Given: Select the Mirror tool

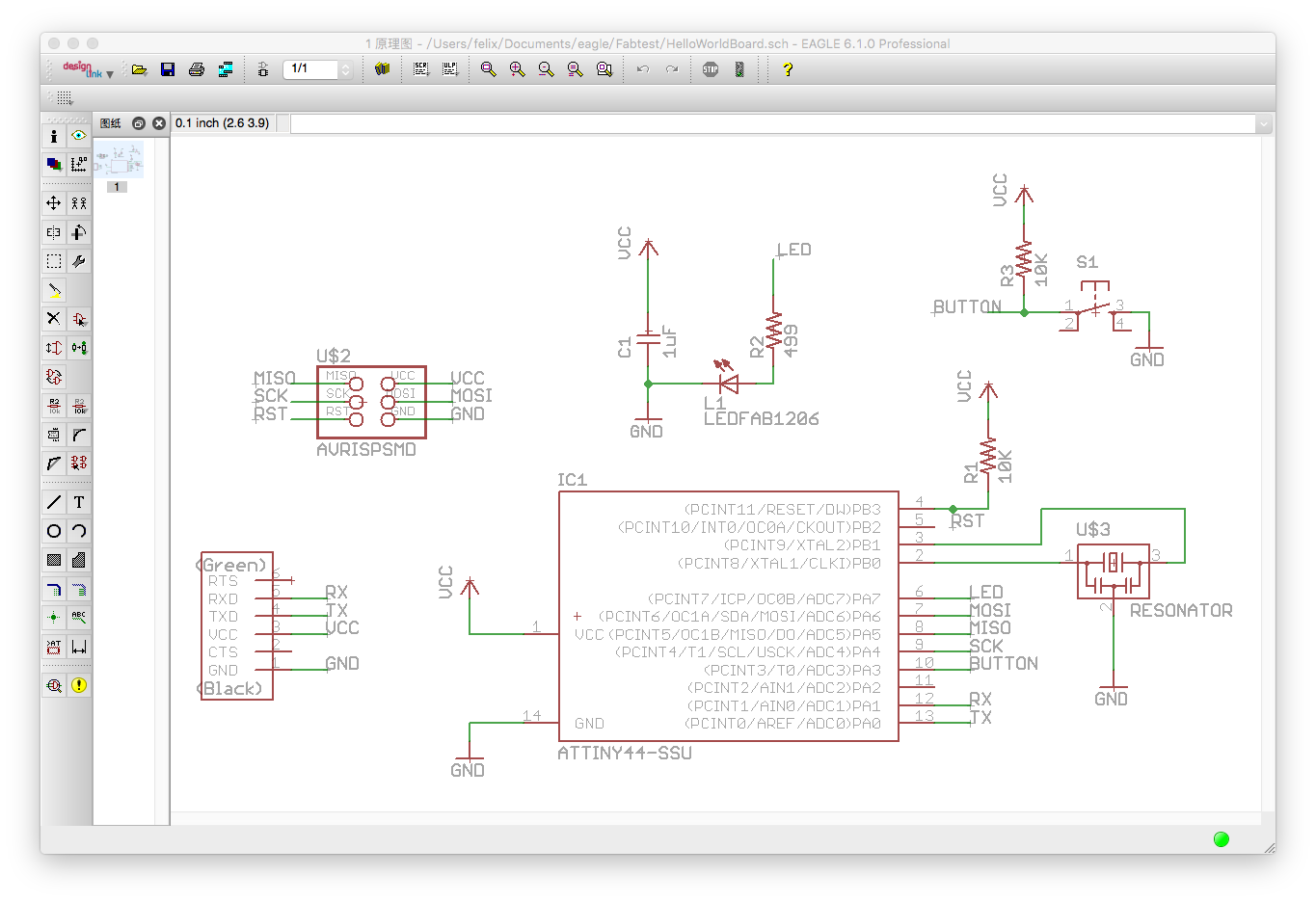Looking at the screenshot, I should click(54, 232).
